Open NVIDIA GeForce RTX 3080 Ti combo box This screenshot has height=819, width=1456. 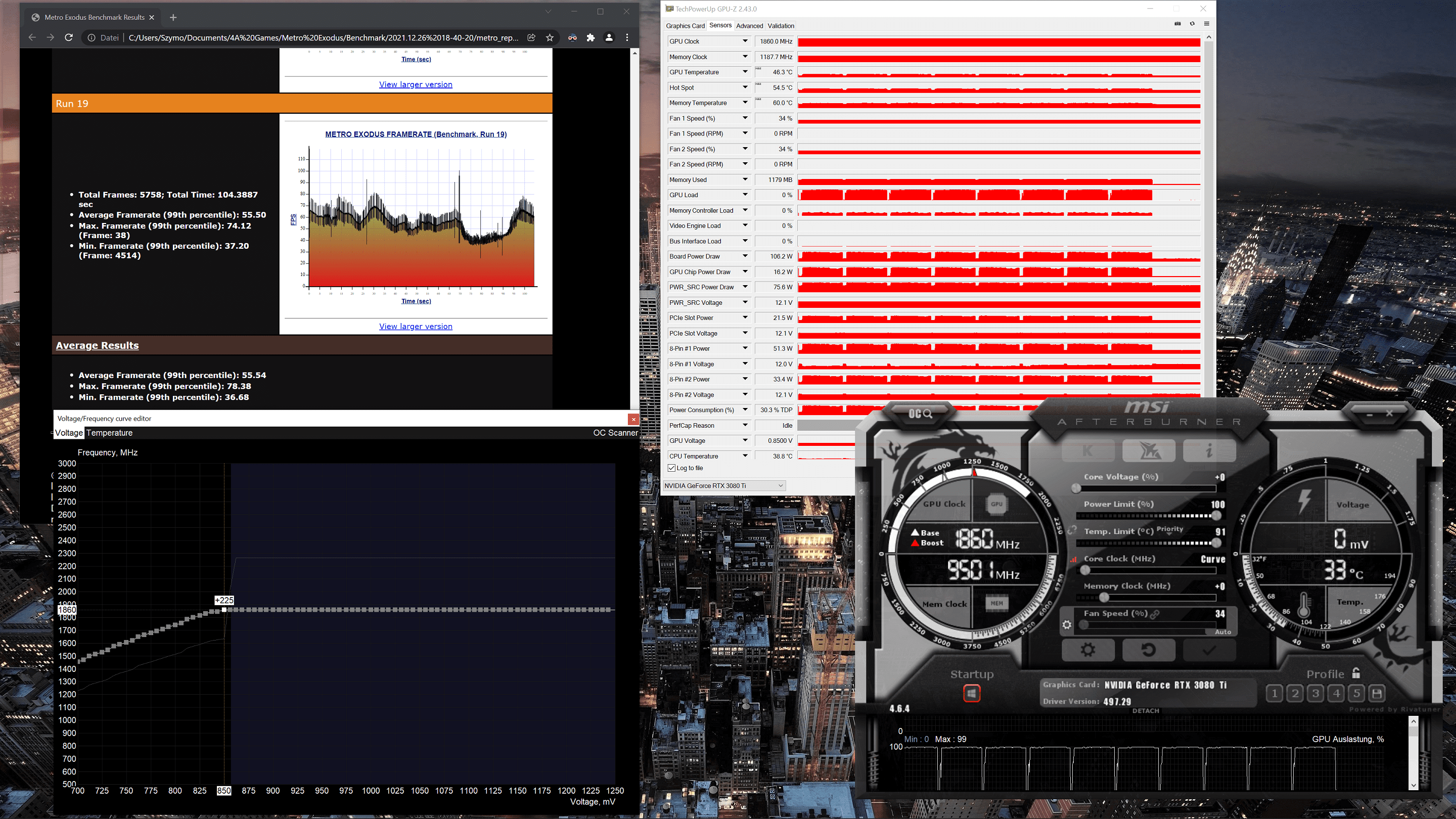[723, 485]
